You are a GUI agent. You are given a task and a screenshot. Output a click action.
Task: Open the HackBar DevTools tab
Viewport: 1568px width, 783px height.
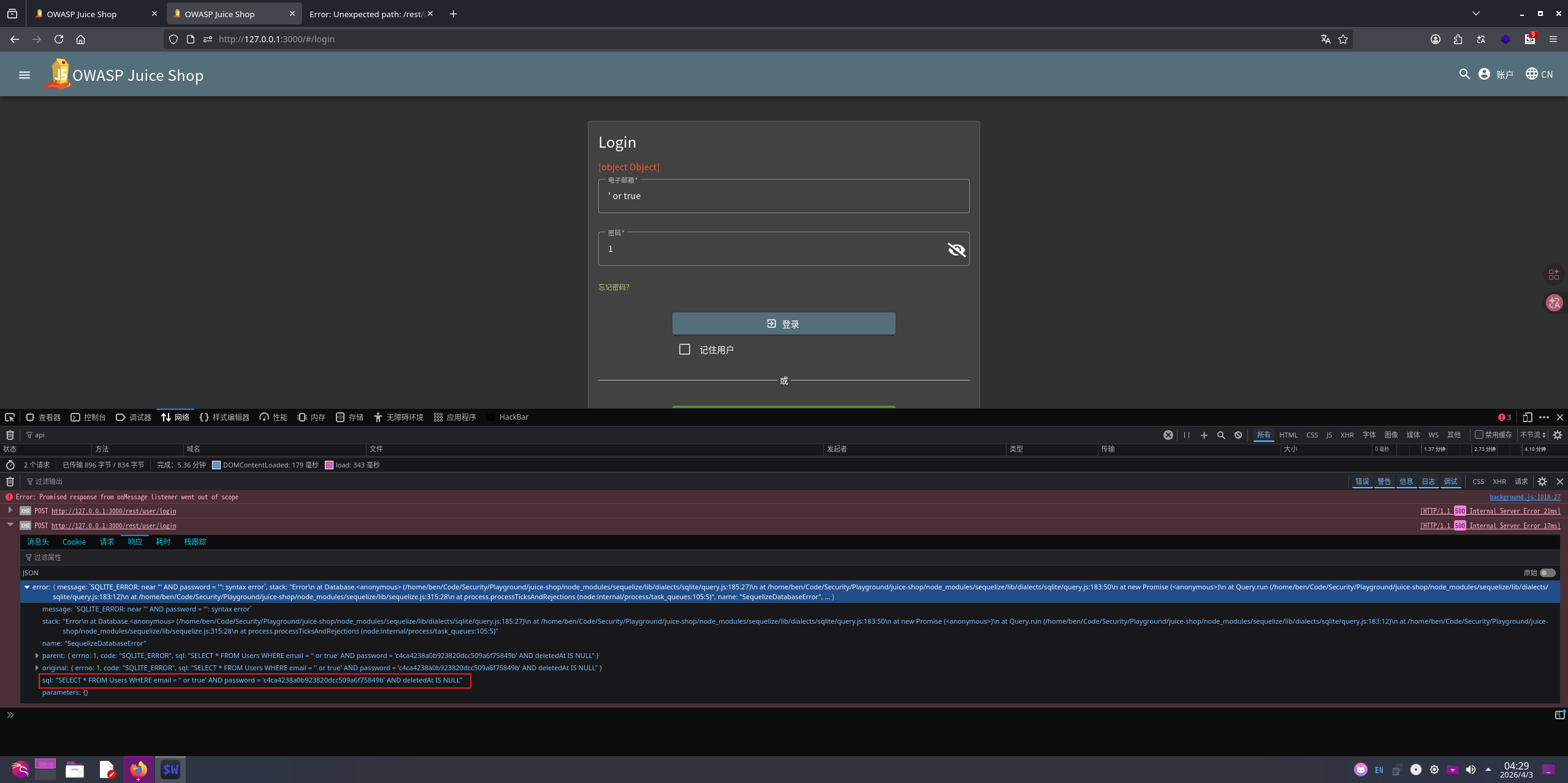coord(508,417)
